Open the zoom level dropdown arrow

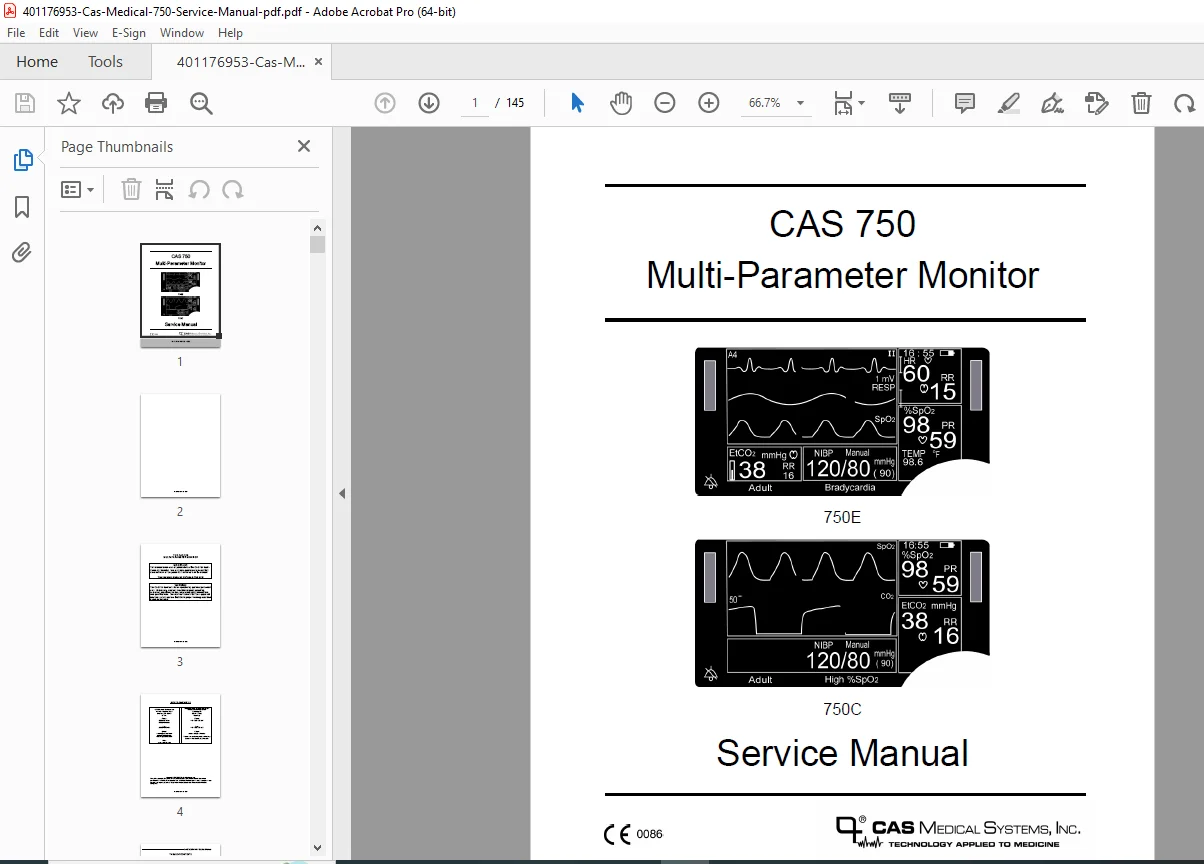click(x=800, y=103)
